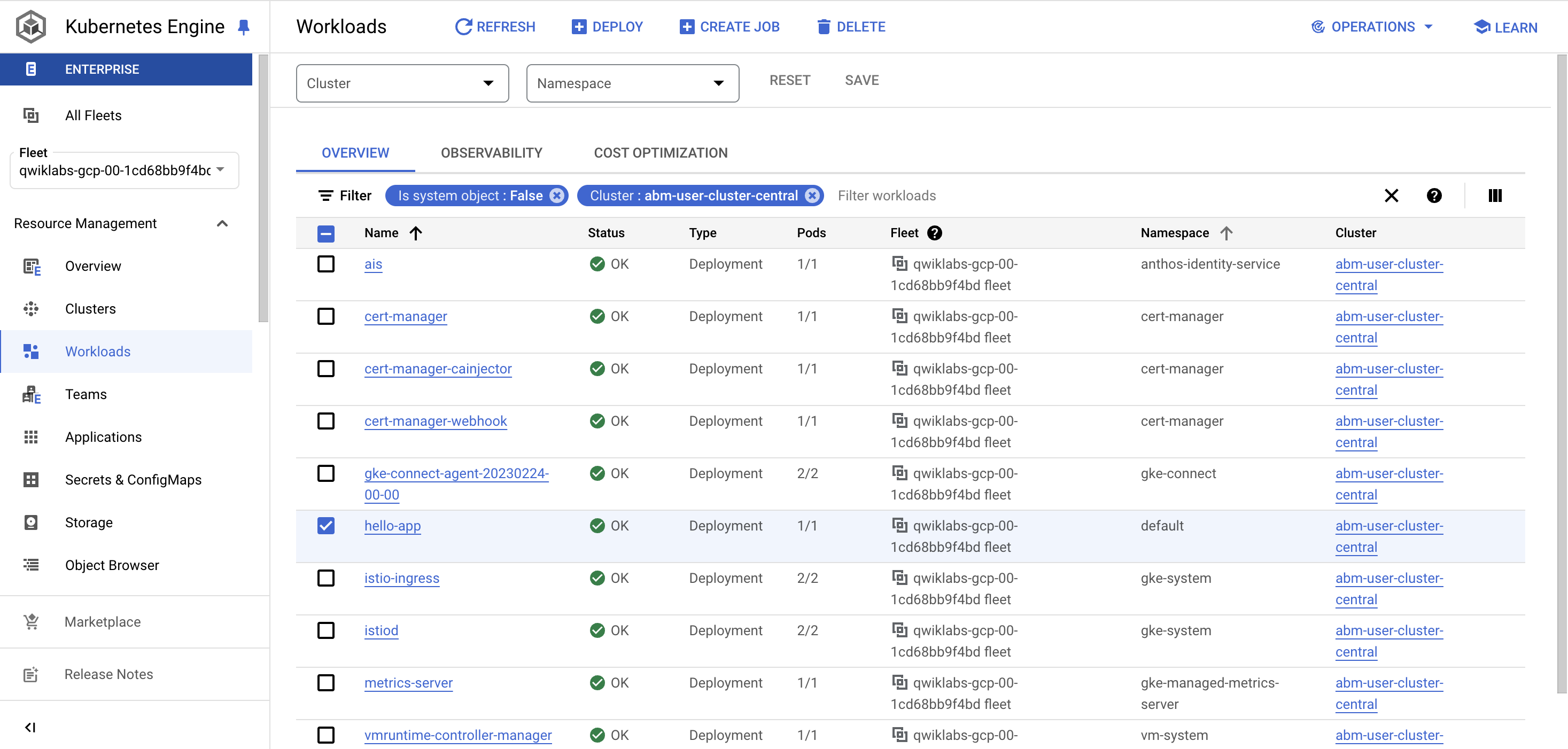Click the main page vertical scrollbar

pyautogui.click(x=1562, y=374)
